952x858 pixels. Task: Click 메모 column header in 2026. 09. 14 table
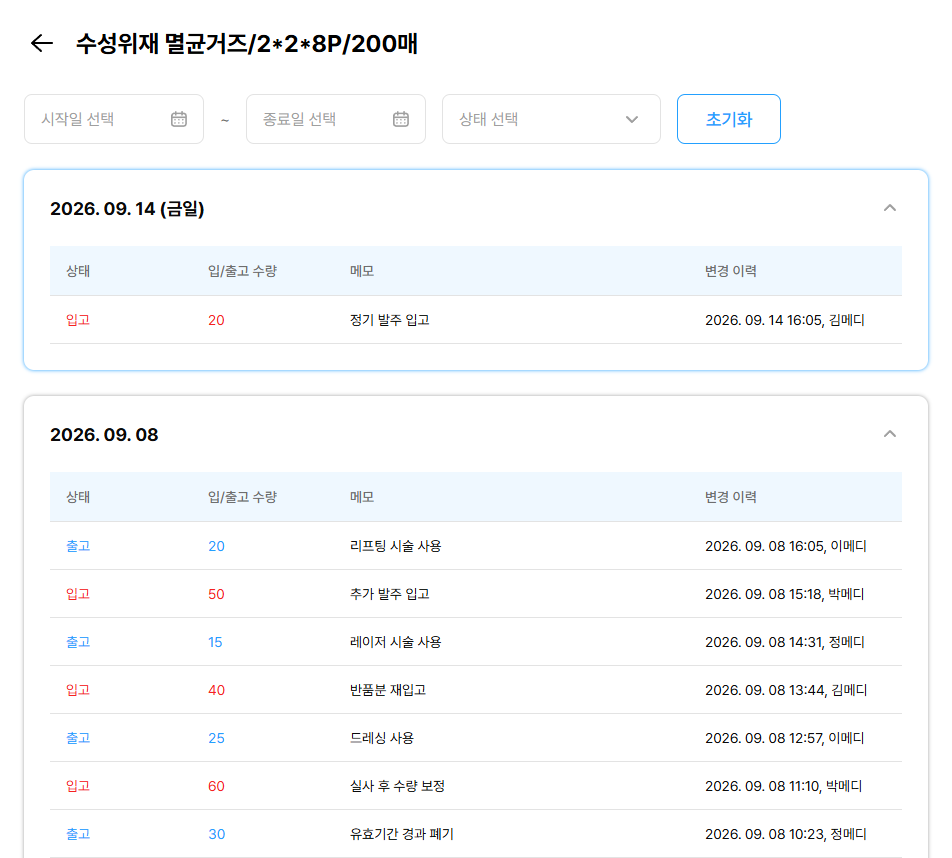[x=362, y=271]
